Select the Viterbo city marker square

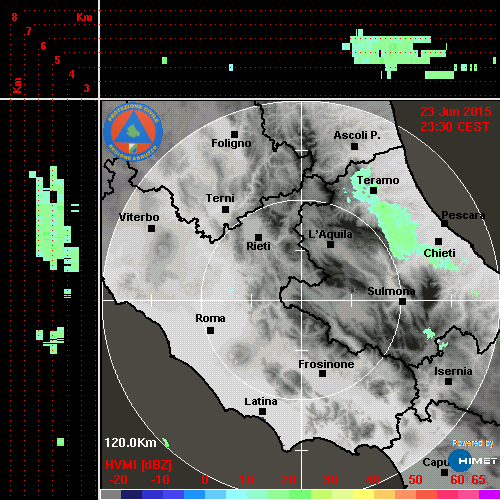coord(151,228)
